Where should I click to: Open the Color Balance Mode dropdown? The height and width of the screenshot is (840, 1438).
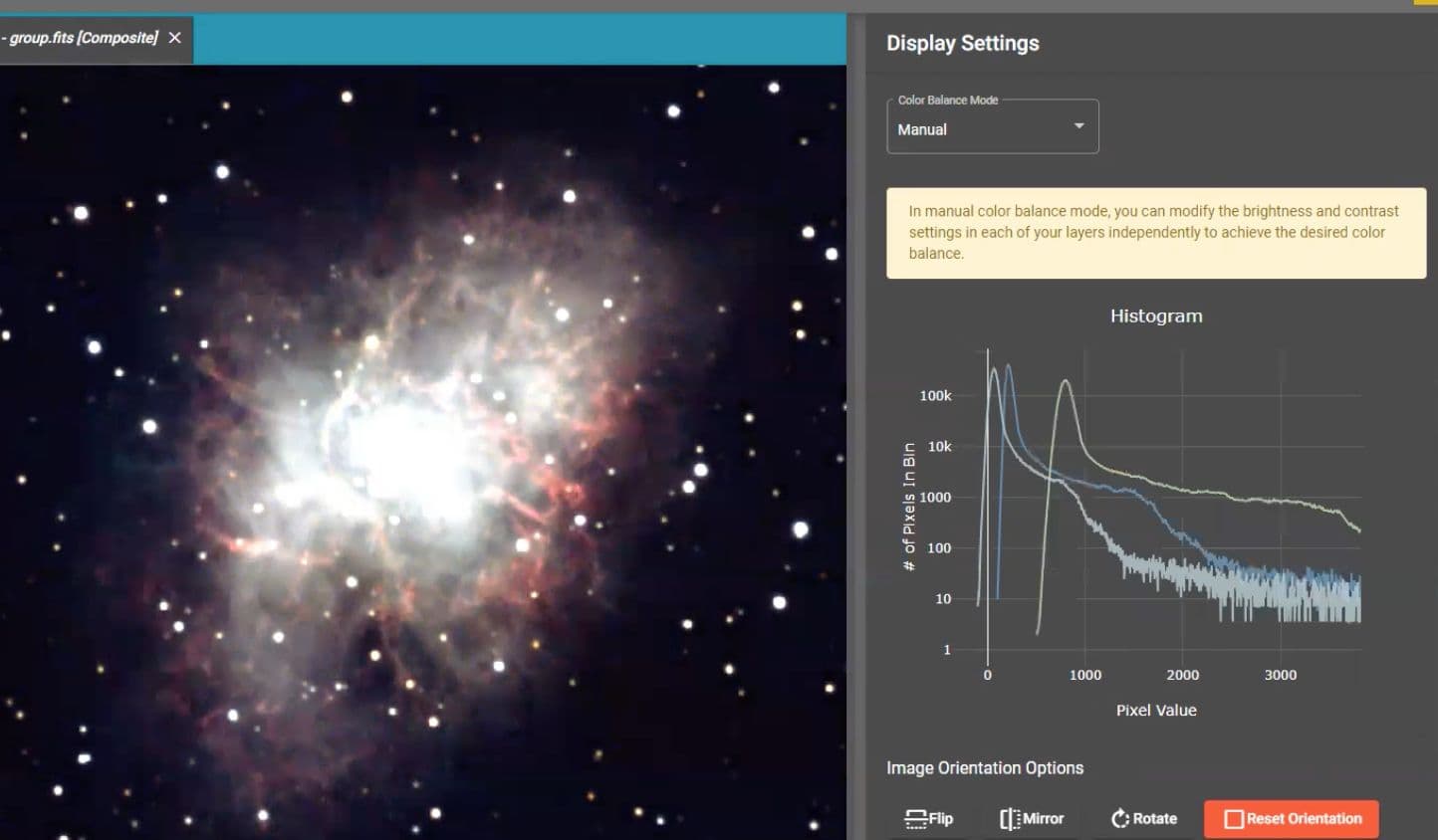coord(991,127)
